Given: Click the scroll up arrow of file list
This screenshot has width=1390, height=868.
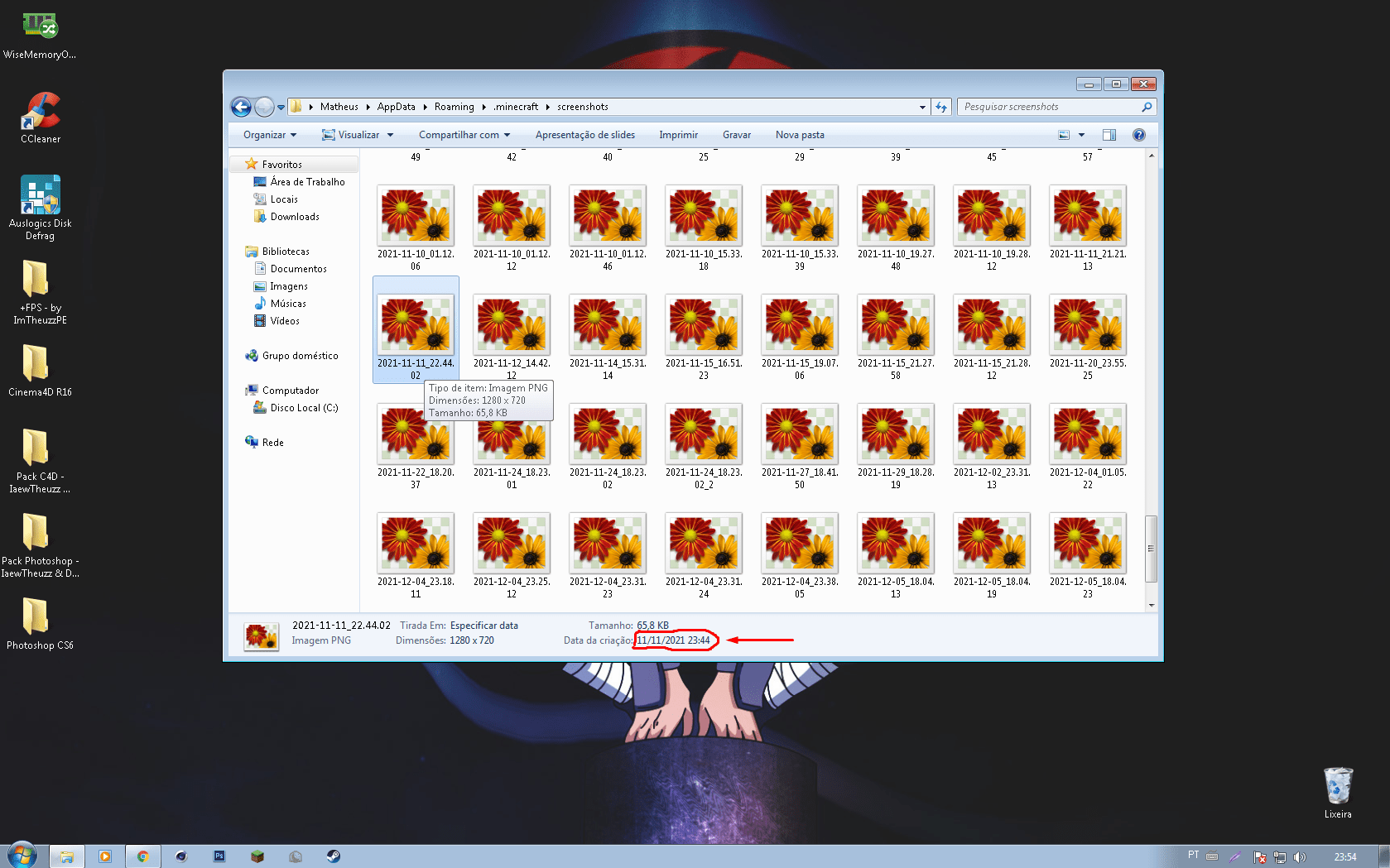Looking at the screenshot, I should tap(1151, 156).
